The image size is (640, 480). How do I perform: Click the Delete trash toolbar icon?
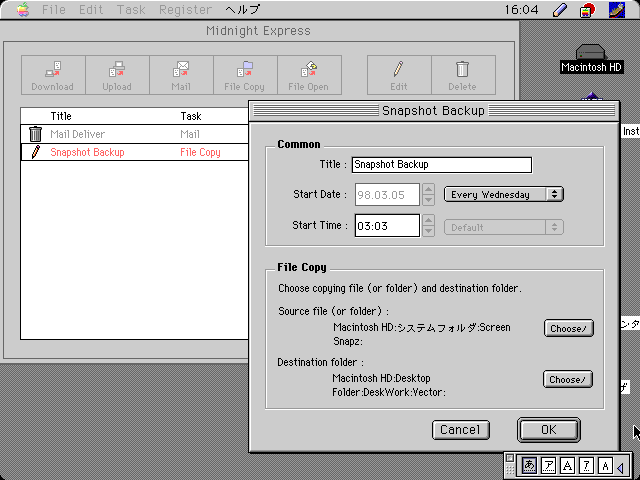point(463,76)
